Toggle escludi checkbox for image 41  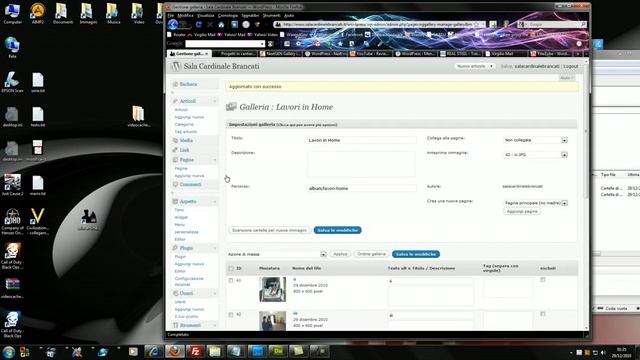[x=543, y=280]
